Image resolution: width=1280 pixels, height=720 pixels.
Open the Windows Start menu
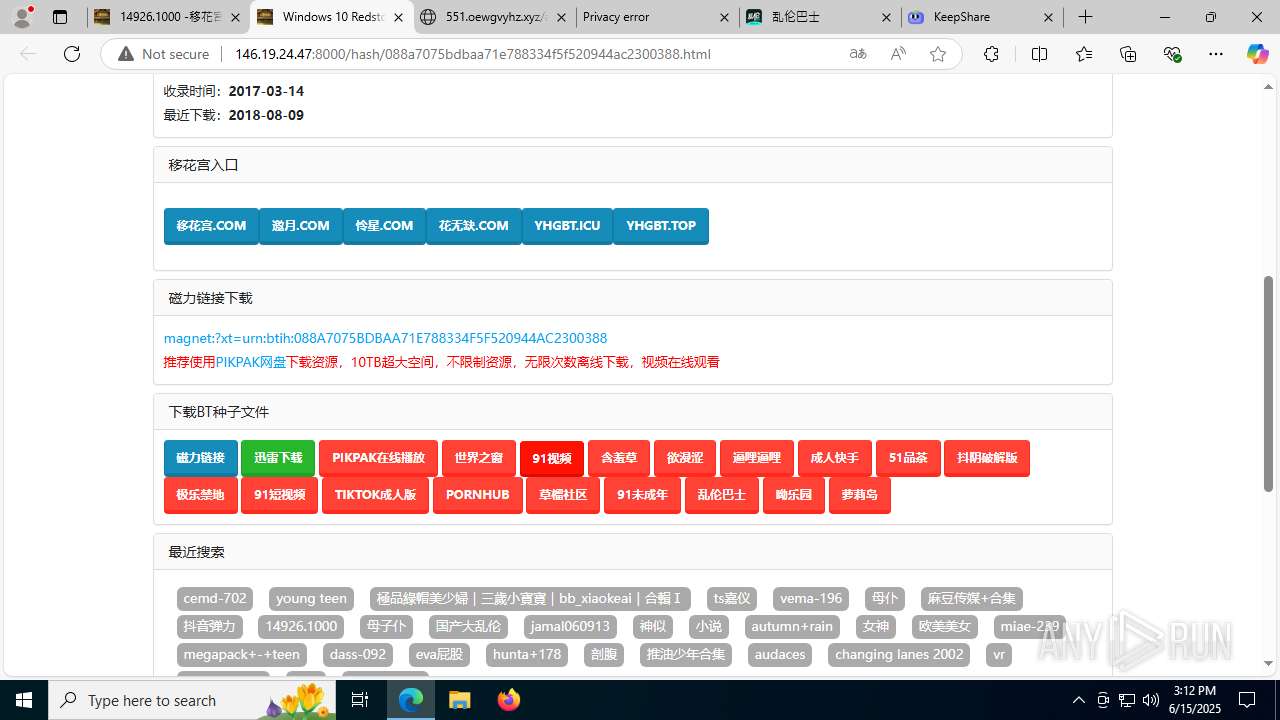coord(24,700)
